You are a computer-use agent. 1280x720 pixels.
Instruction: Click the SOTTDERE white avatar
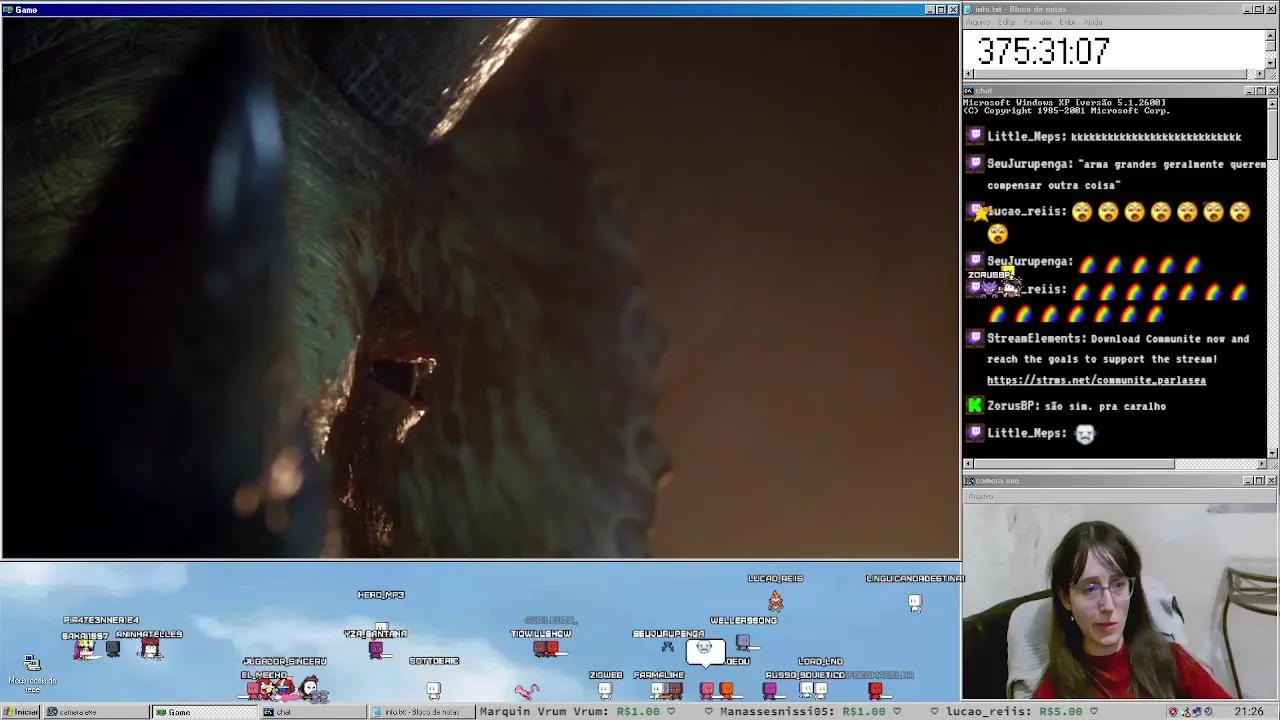click(433, 690)
